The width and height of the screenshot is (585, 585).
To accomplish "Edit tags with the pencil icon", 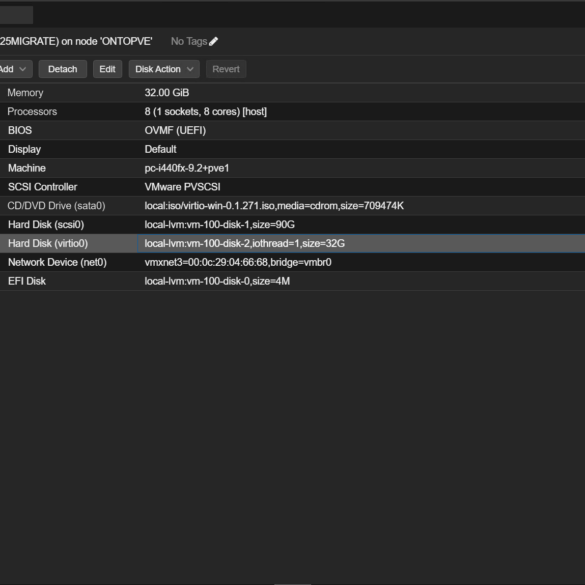I will pos(213,41).
